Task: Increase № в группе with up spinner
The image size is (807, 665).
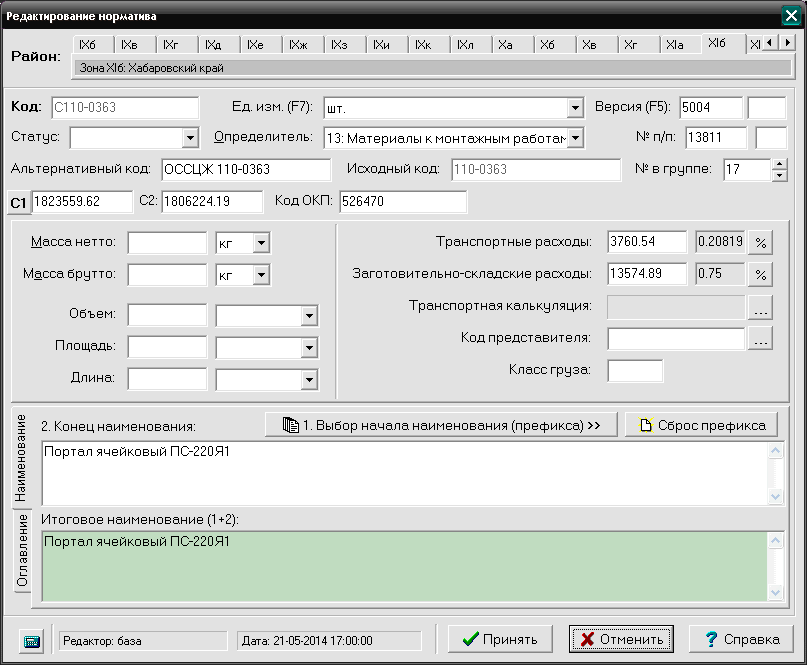Action: pos(780,164)
